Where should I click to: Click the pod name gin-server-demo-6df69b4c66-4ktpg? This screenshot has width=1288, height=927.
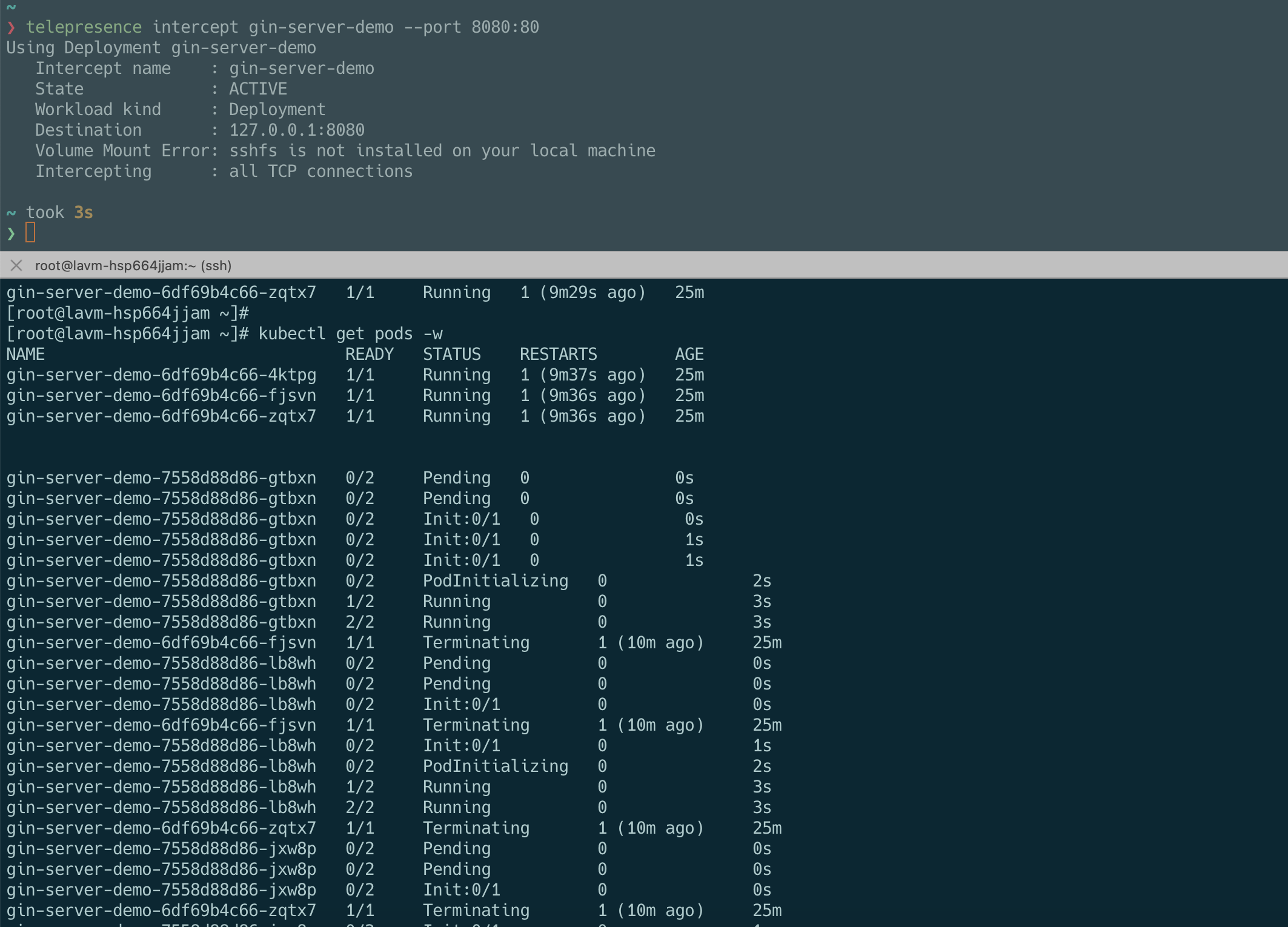pos(161,375)
